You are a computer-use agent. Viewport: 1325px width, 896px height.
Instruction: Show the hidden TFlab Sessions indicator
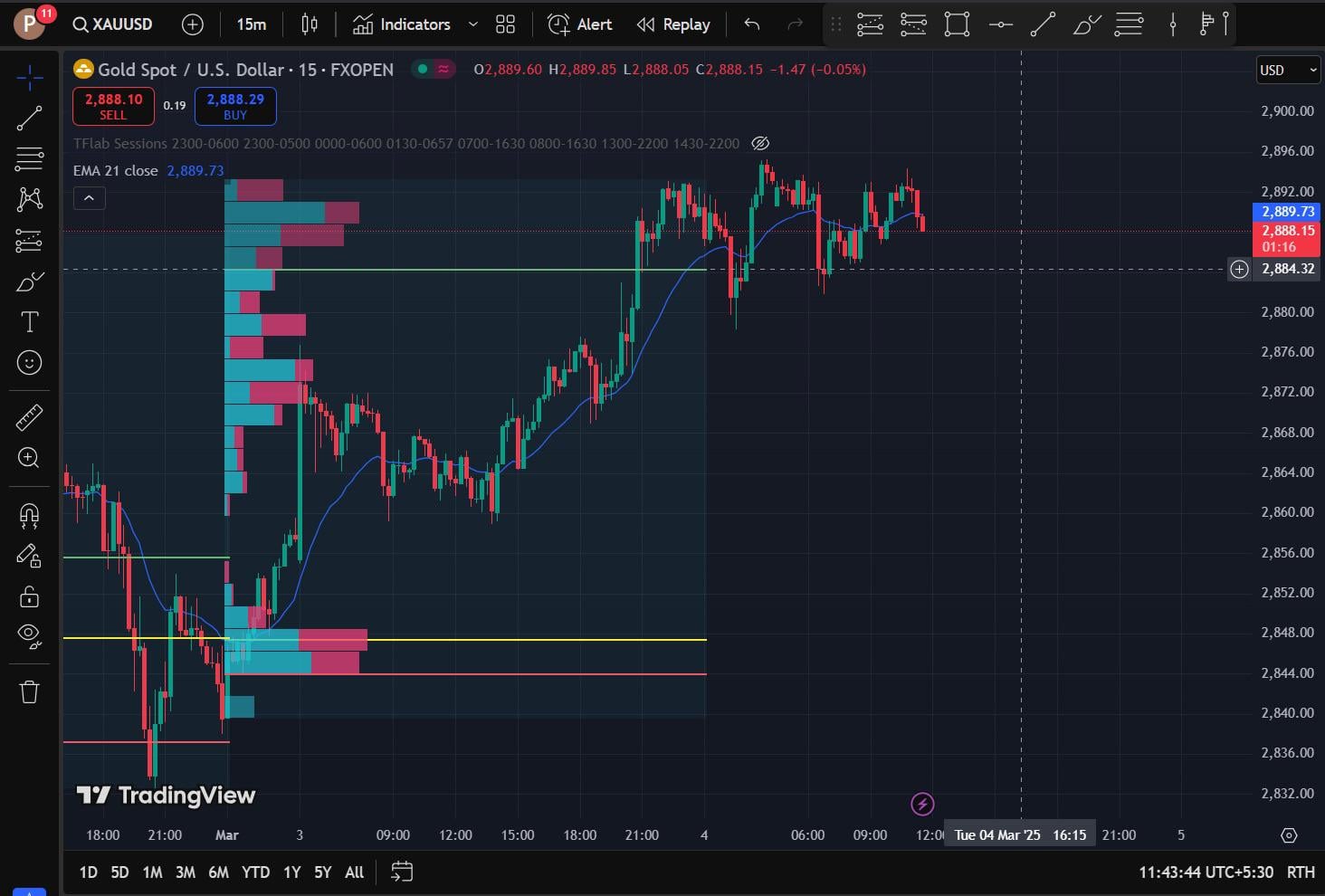[760, 143]
